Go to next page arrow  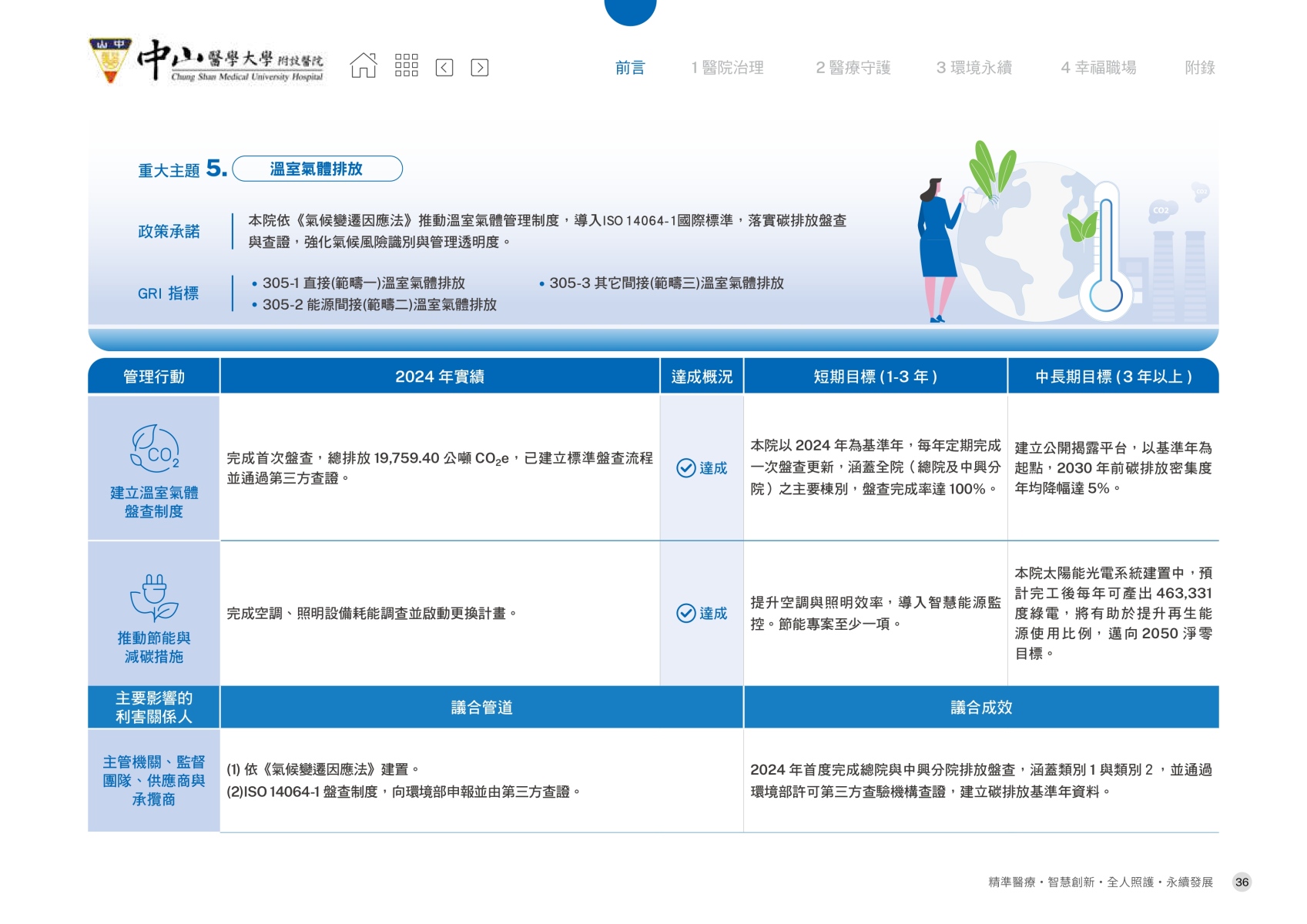pyautogui.click(x=479, y=68)
